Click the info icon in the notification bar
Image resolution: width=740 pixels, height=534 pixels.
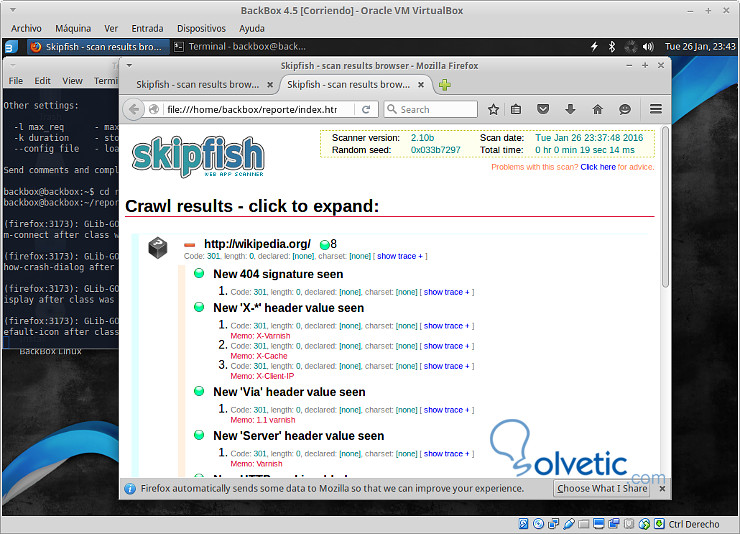(130, 489)
